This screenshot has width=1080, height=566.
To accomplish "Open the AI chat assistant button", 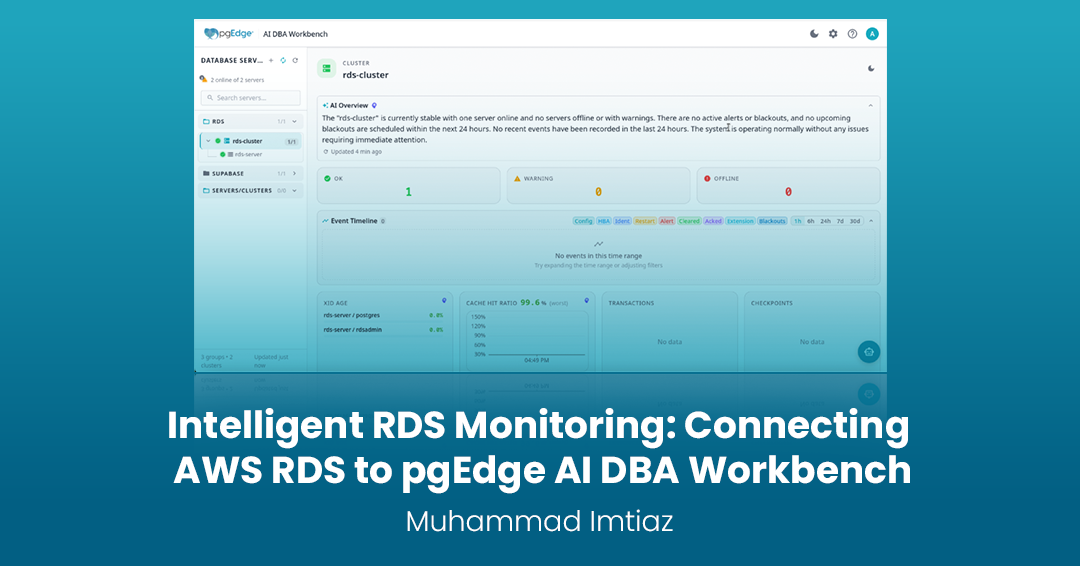I will [x=869, y=352].
